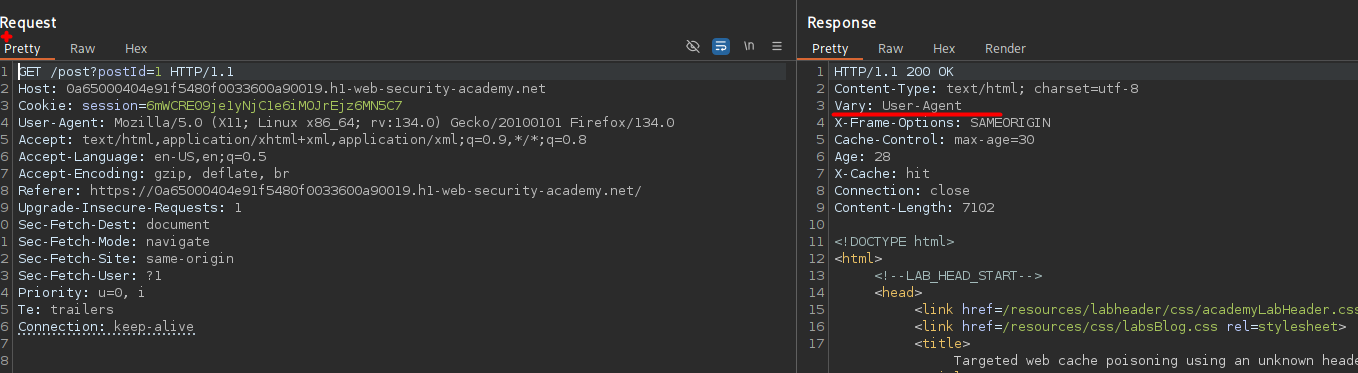Click the Accept: text/html header line
The width and height of the screenshot is (1358, 373).
[x=302, y=140]
